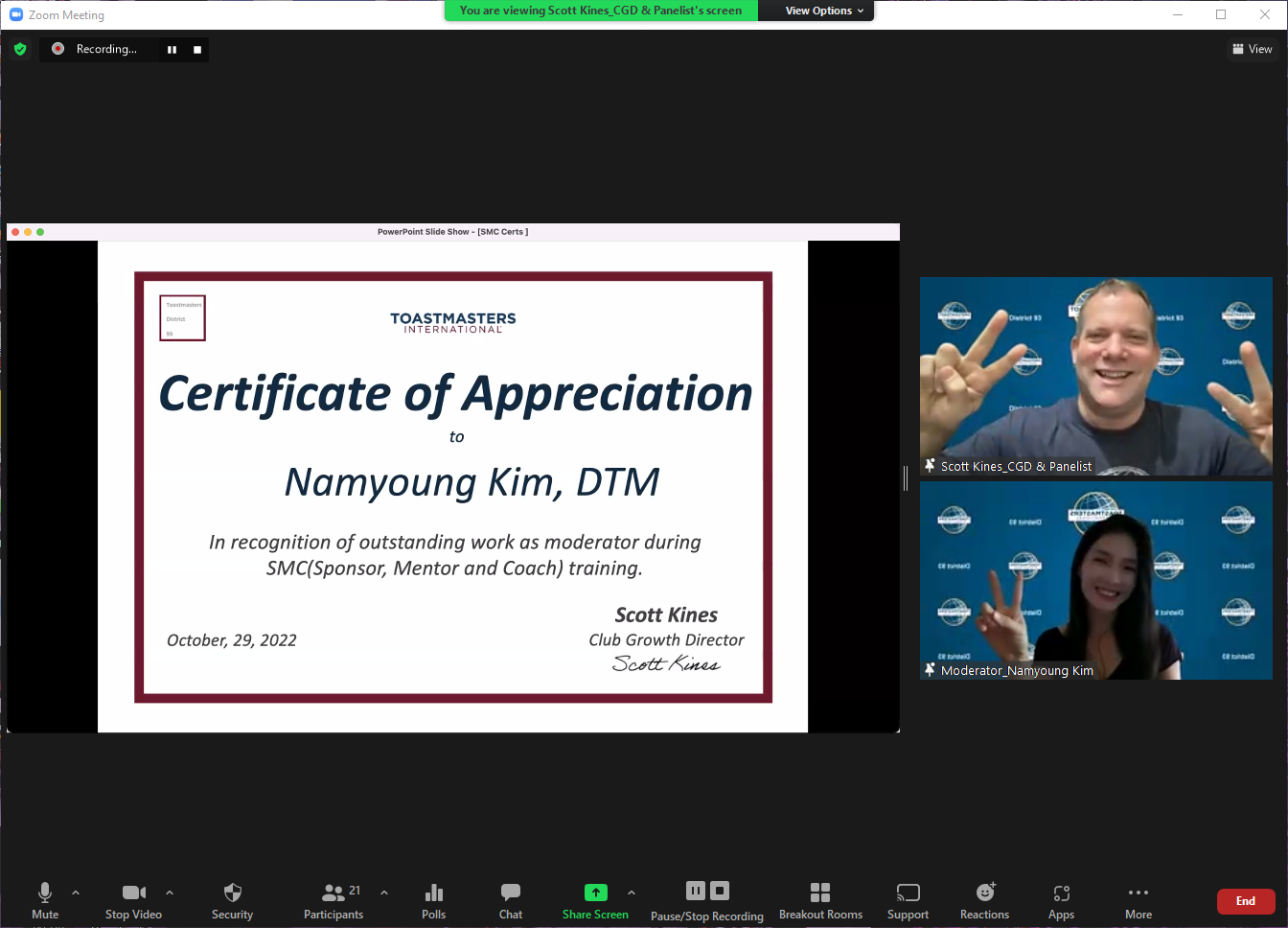The height and width of the screenshot is (928, 1288).
Task: Mute the microphone
Action: (44, 900)
